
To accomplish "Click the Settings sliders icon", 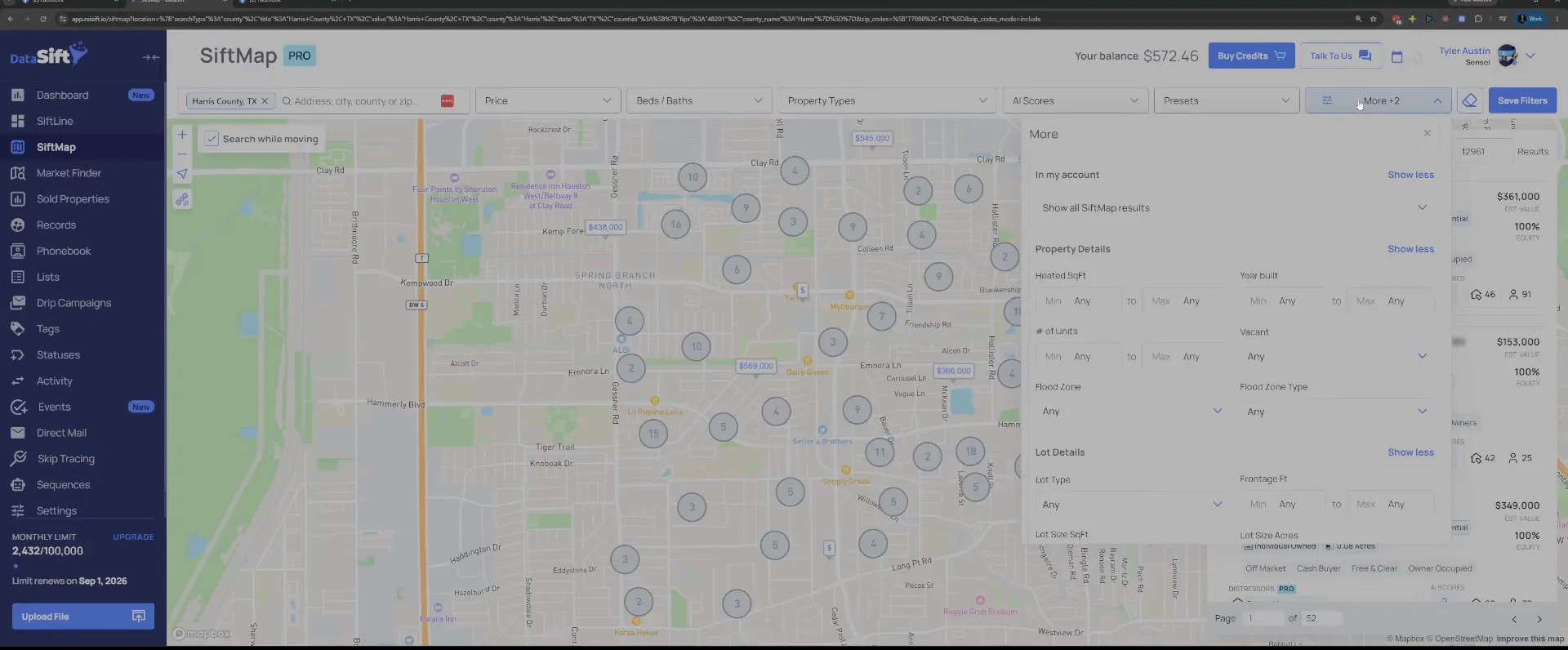I will tap(18, 511).
